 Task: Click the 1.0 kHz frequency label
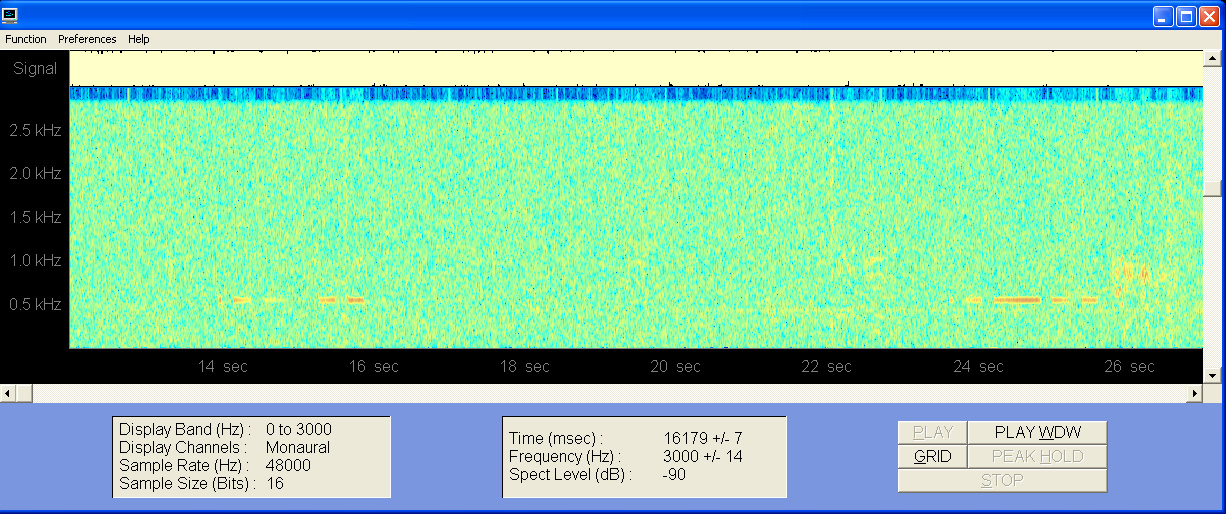[35, 261]
